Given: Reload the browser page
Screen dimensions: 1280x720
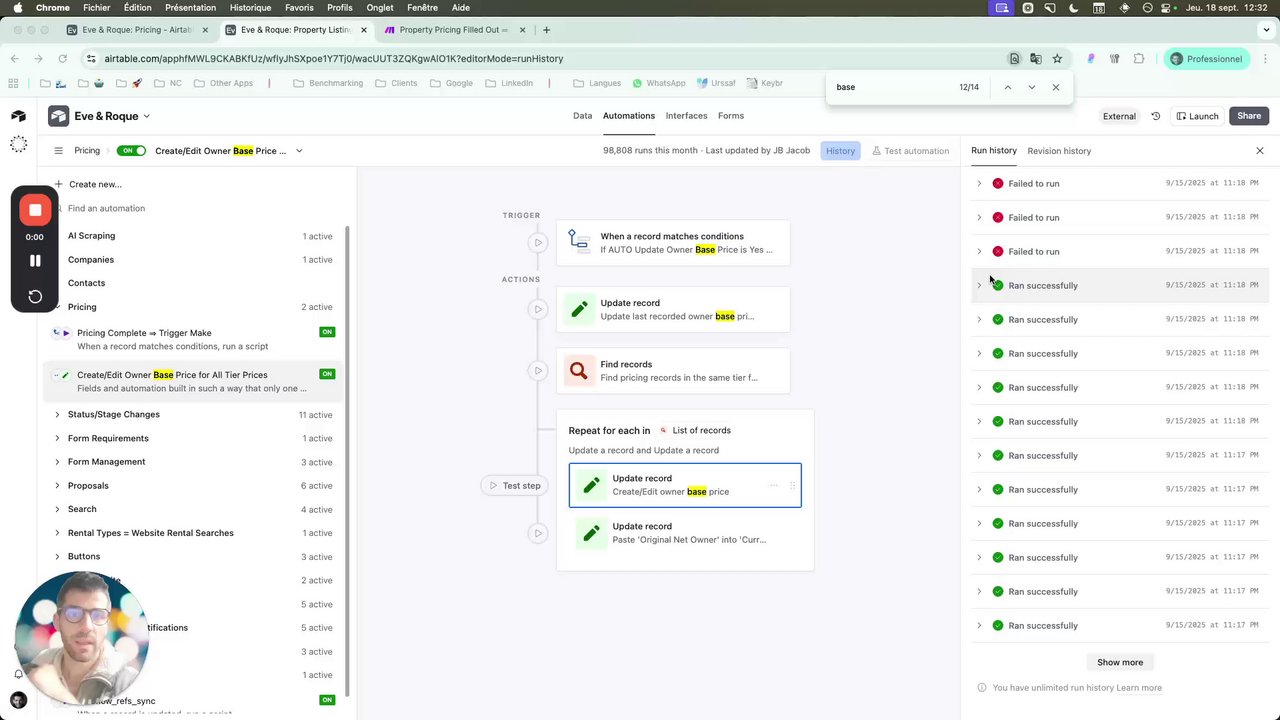Looking at the screenshot, I should 62,59.
